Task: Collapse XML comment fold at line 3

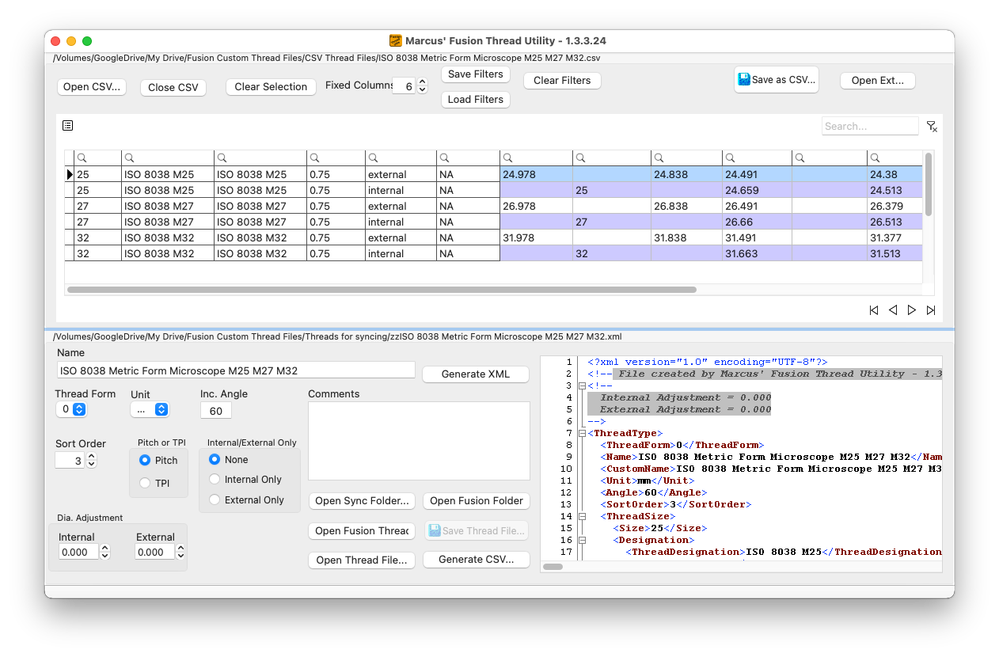Action: coord(582,386)
